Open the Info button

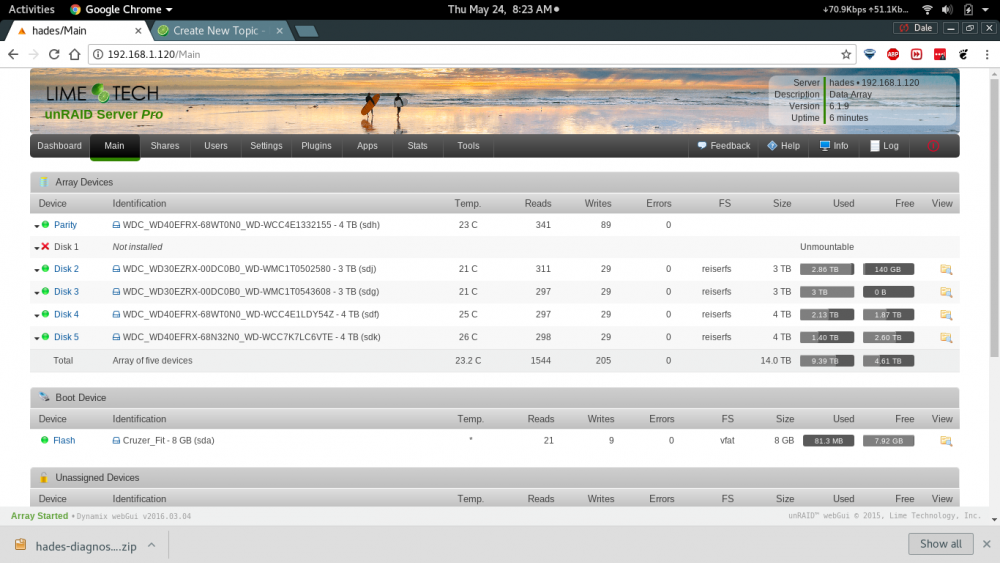pyautogui.click(x=834, y=146)
